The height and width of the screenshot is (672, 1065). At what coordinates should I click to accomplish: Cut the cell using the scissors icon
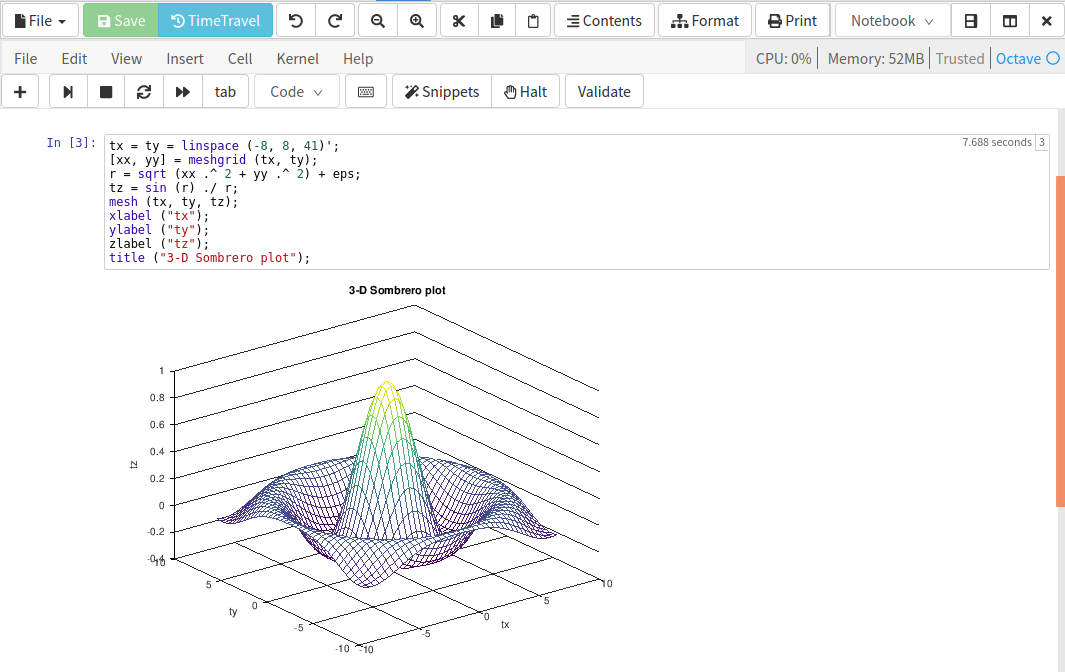[x=459, y=21]
